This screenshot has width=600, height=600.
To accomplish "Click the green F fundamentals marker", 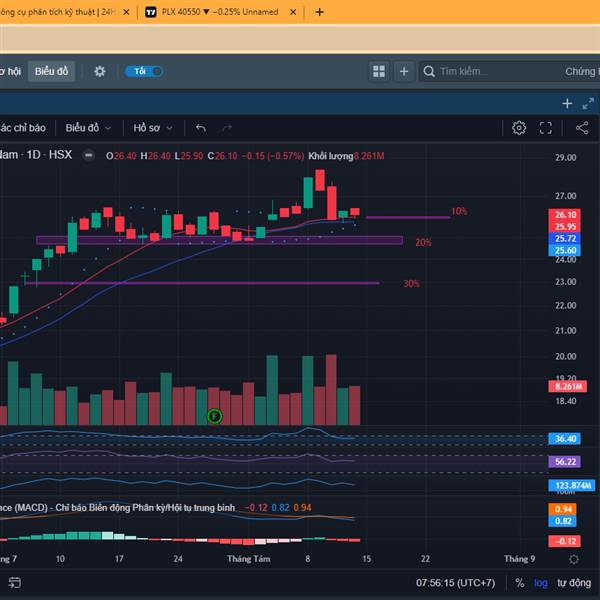I will [x=214, y=415].
